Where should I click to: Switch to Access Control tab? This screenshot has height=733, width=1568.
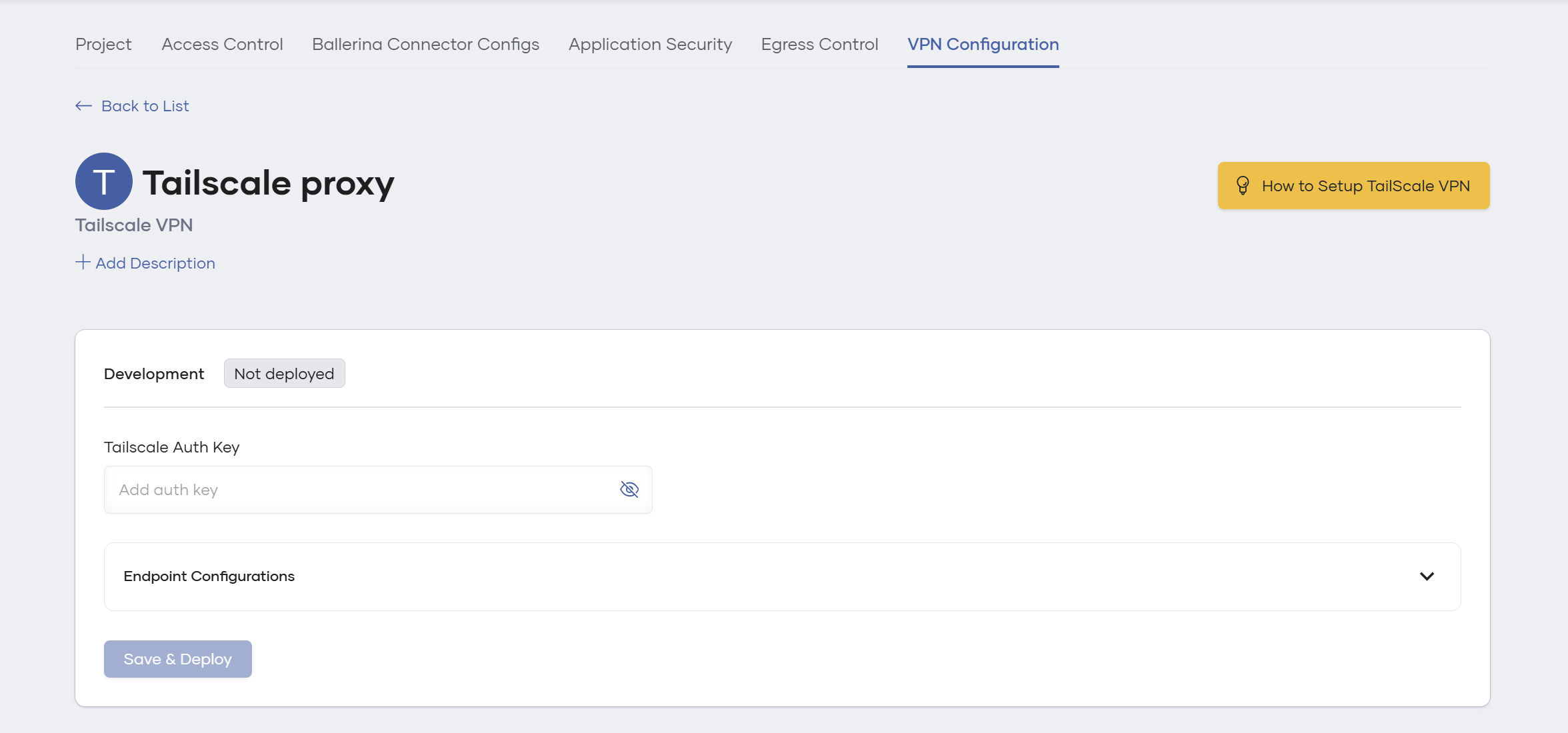[x=222, y=44]
